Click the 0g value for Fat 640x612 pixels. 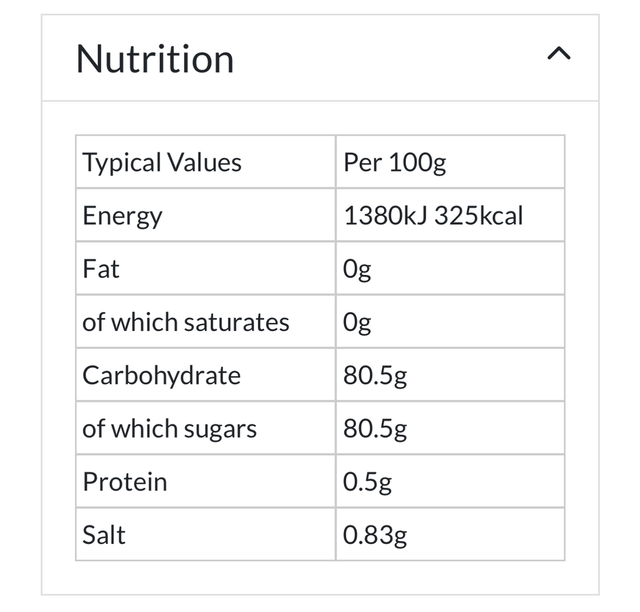point(357,269)
